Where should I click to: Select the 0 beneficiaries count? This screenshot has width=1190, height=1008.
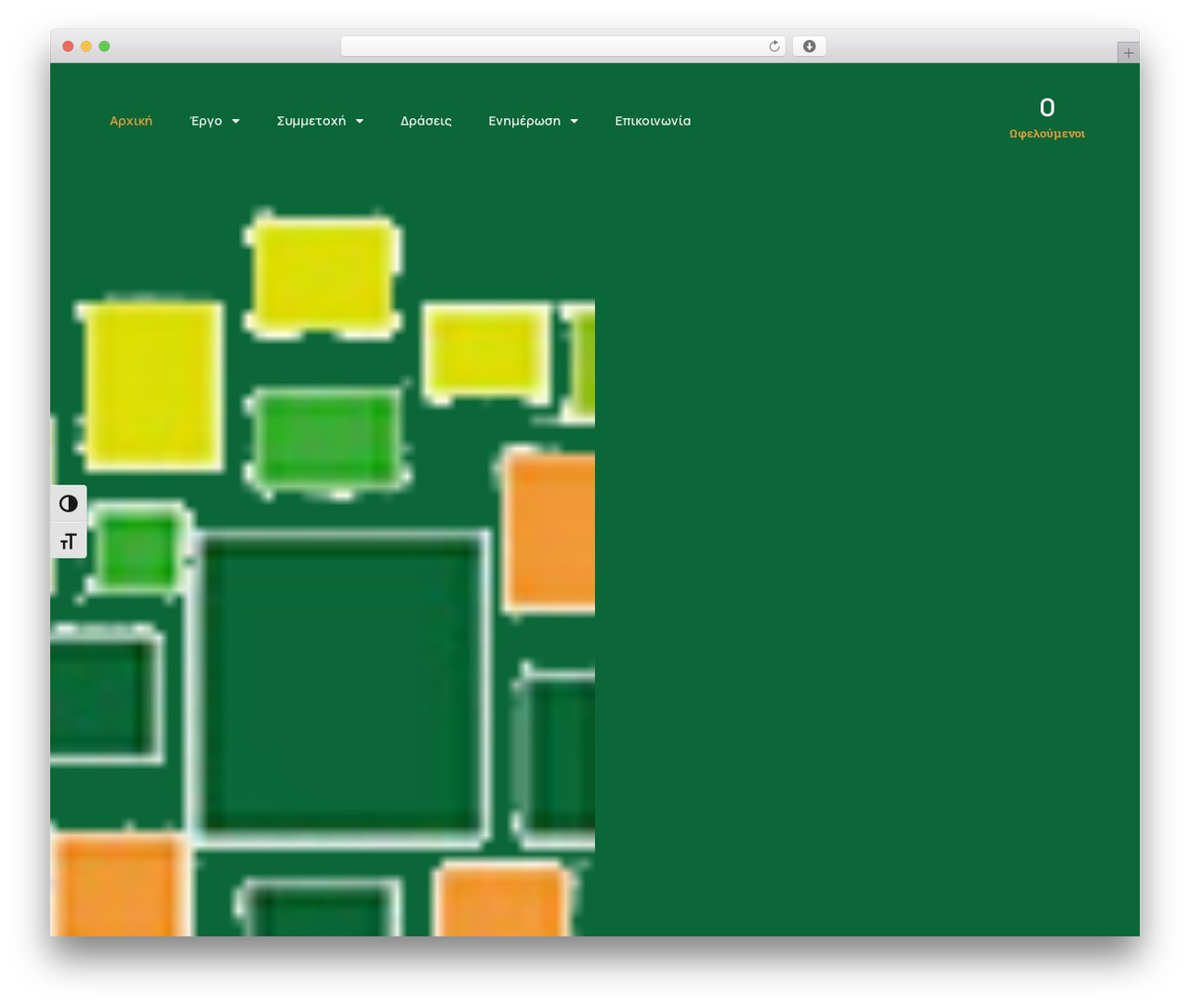tap(1047, 108)
